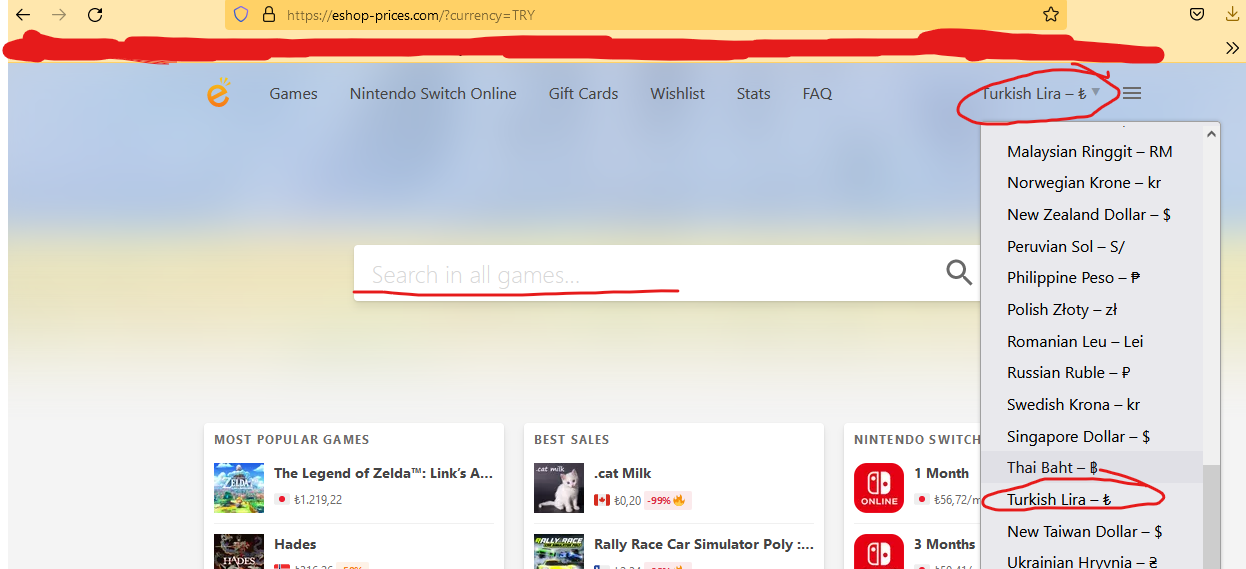
Task: Show more bookmarks toolbar chevron
Action: click(1232, 48)
